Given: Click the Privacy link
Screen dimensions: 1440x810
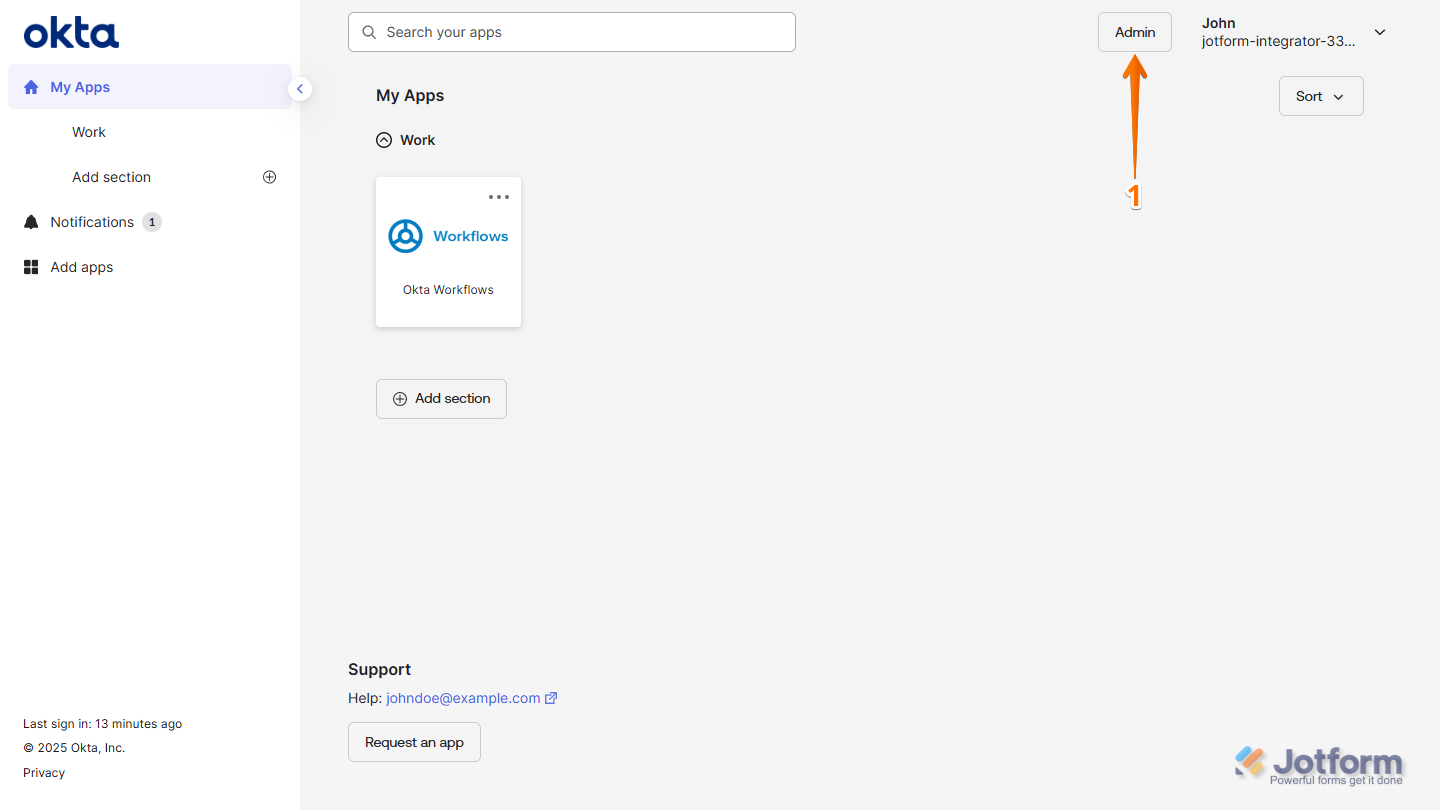Looking at the screenshot, I should [x=44, y=773].
